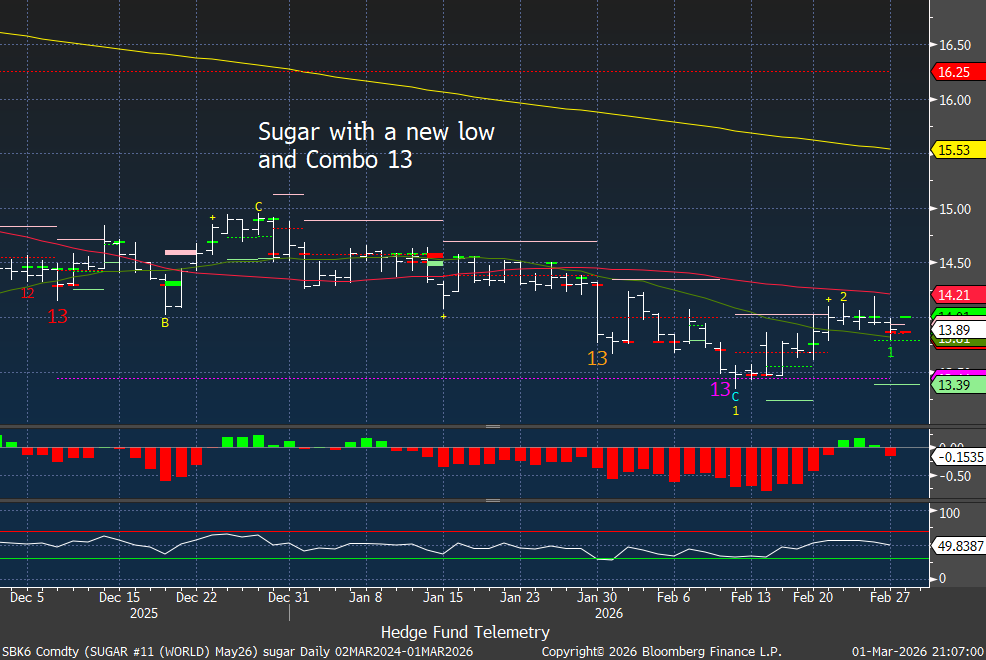Select the yellow 2 setup count marker
The height and width of the screenshot is (660, 986).
843,297
